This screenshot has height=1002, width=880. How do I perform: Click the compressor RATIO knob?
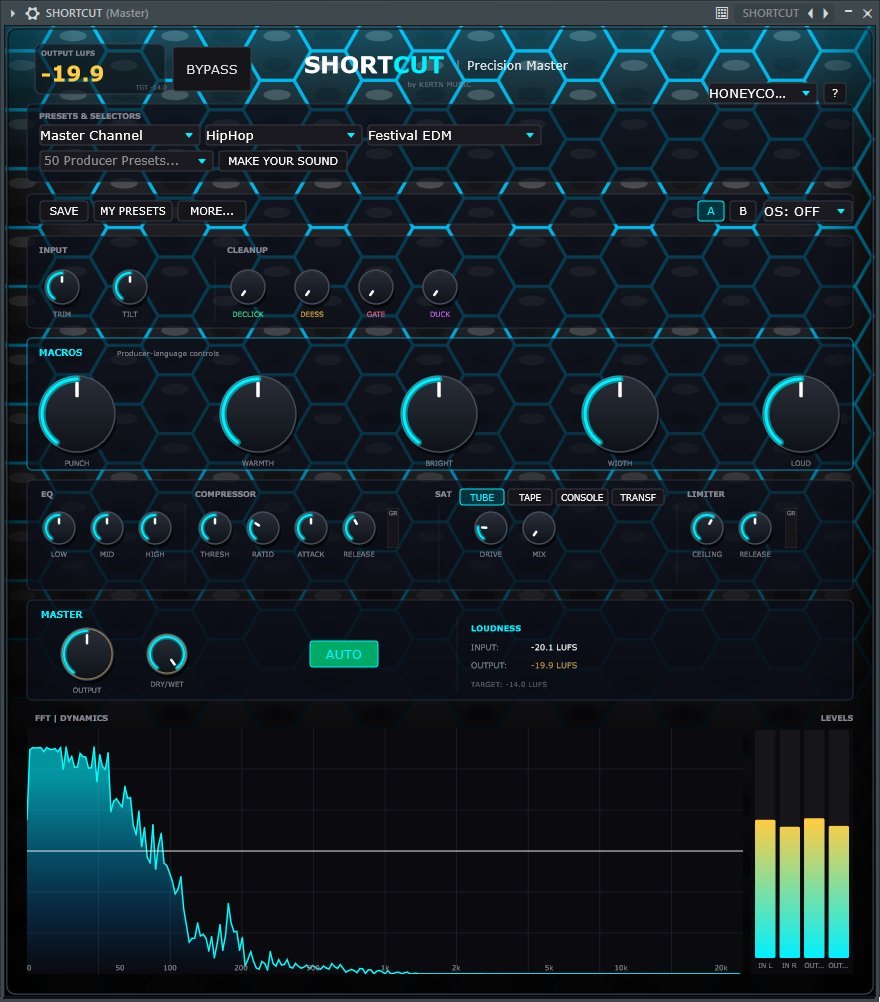coord(263,528)
